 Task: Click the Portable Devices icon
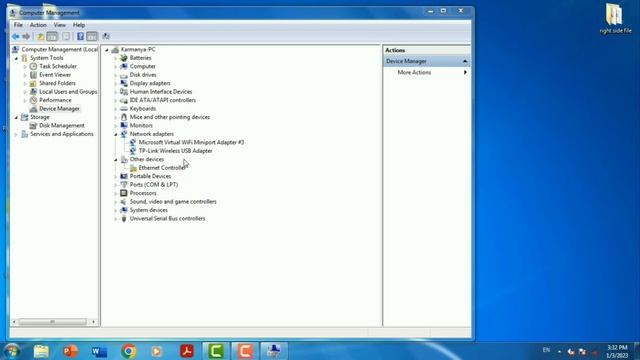pos(124,176)
